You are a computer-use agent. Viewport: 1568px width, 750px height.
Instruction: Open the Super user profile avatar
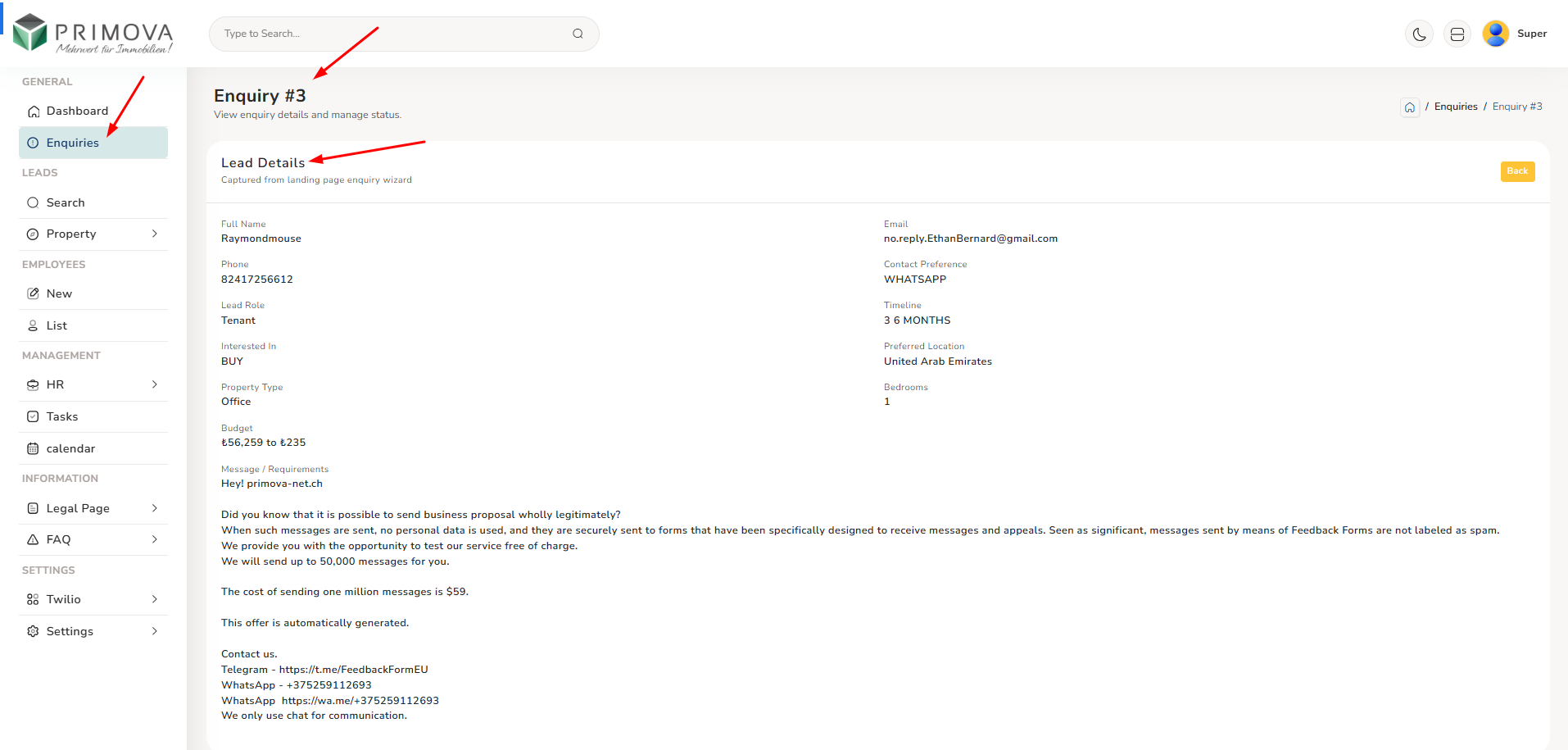click(1495, 34)
